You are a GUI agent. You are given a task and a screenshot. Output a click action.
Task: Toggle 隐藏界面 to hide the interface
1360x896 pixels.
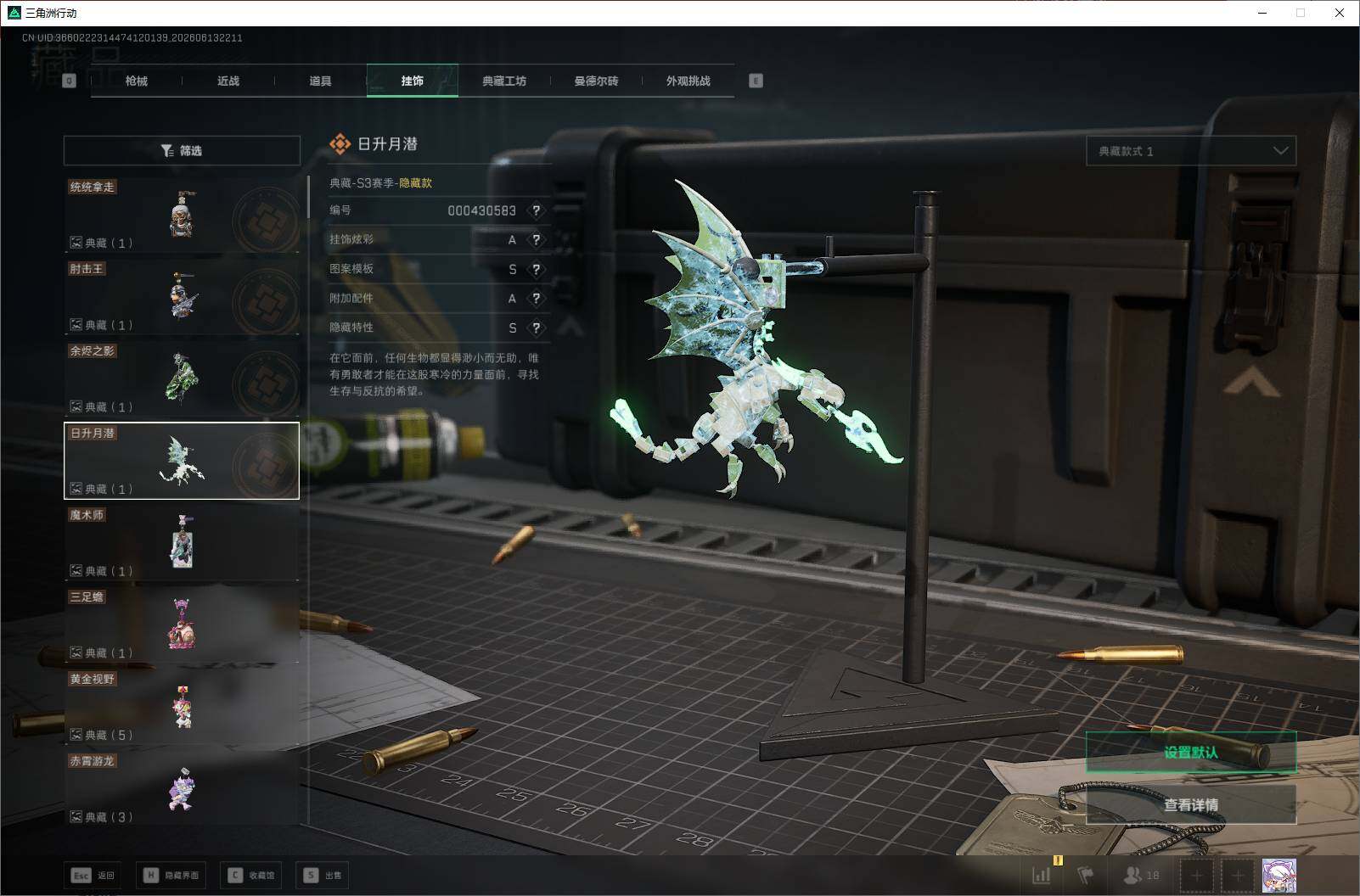[x=171, y=875]
